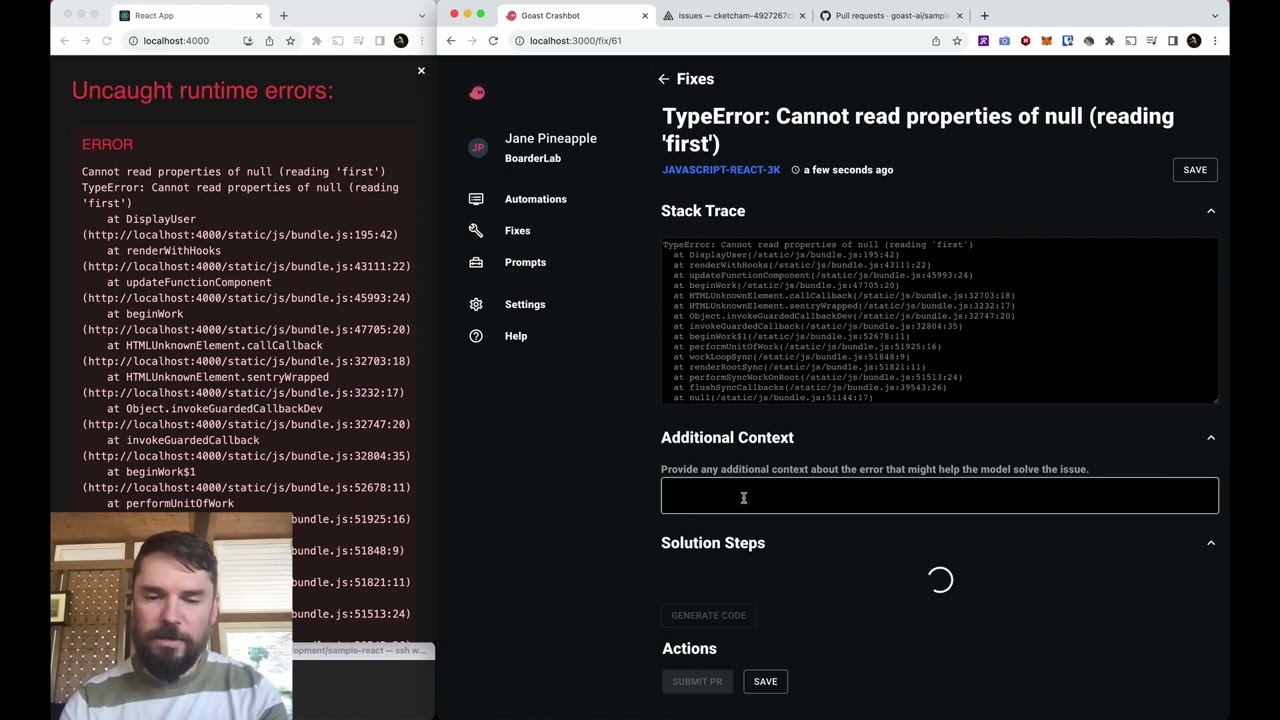Image resolution: width=1280 pixels, height=720 pixels.
Task: Collapse the Solution Steps section
Action: click(x=1211, y=543)
